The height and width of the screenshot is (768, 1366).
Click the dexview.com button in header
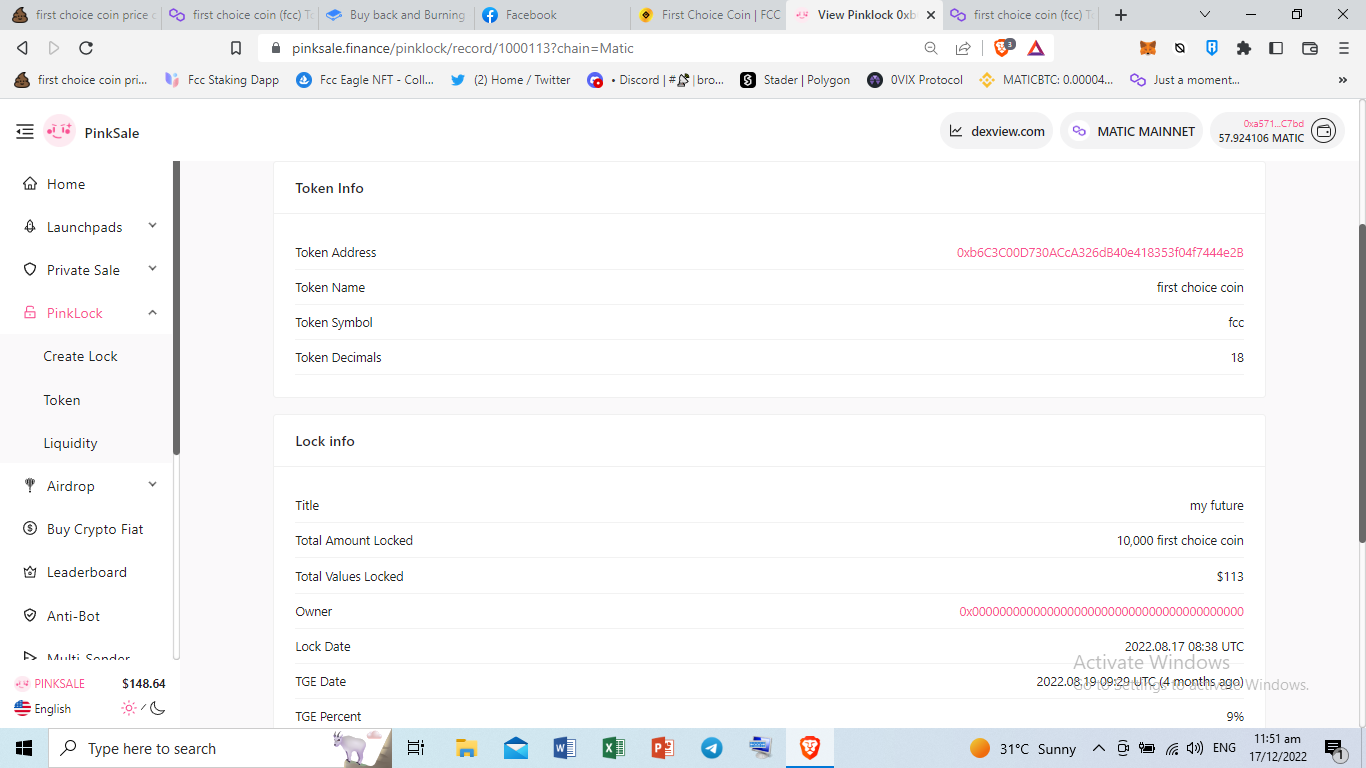(x=996, y=131)
